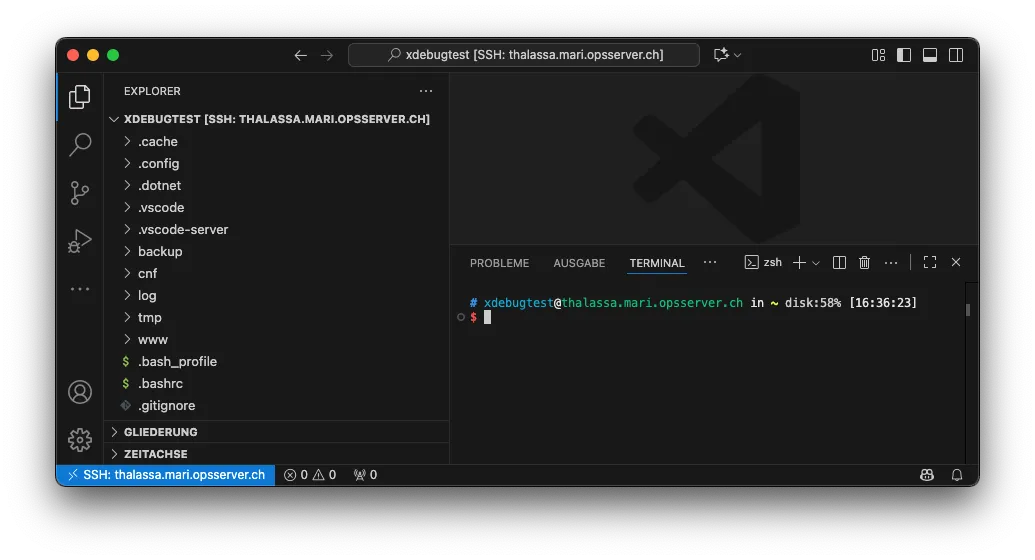1035x560 pixels.
Task: Open the chat dropdown arrow beside Copilot icon
Action: (x=738, y=55)
